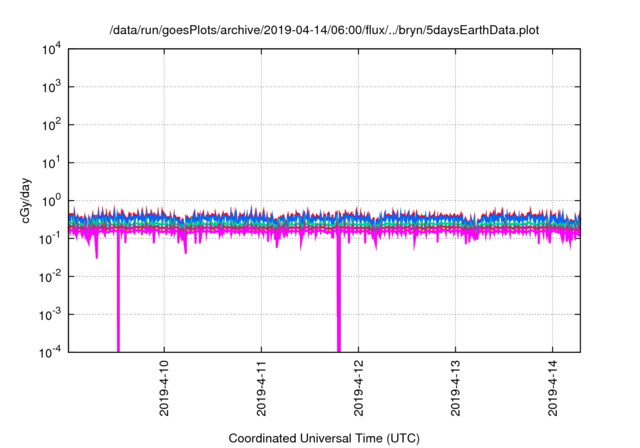The height and width of the screenshot is (448, 640).
Task: Click the 2019-4-14 date tick label
Action: click(553, 388)
